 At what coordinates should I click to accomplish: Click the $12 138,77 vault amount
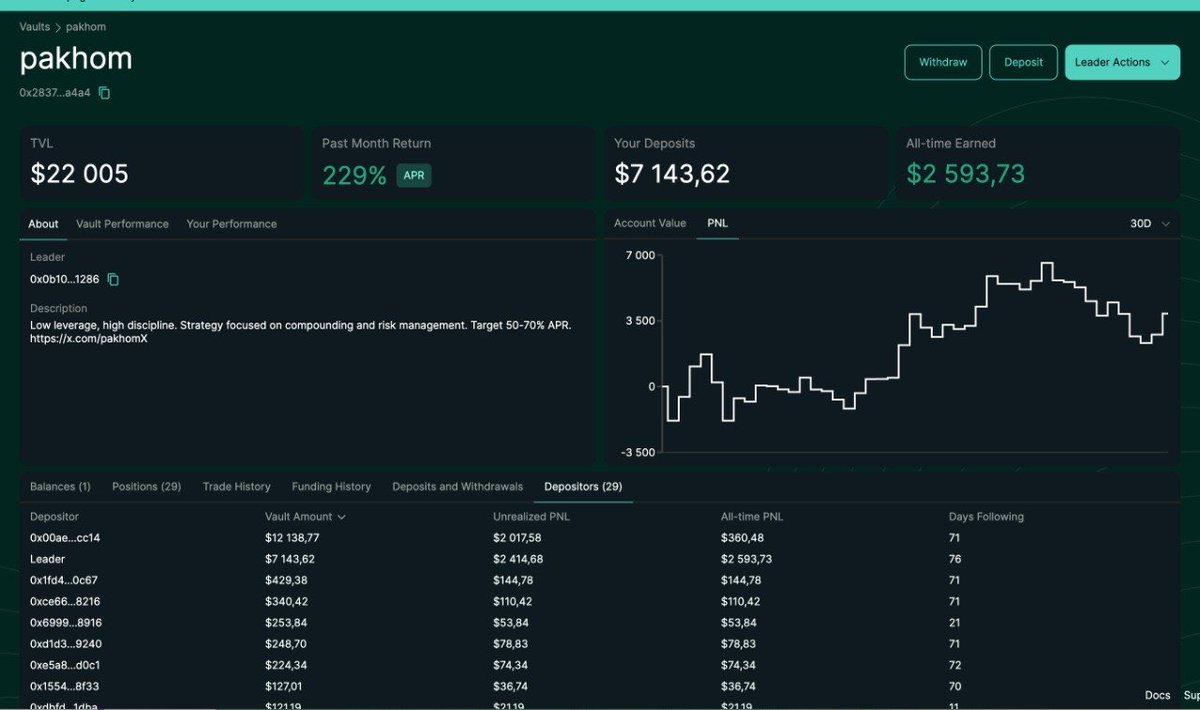tap(292, 538)
